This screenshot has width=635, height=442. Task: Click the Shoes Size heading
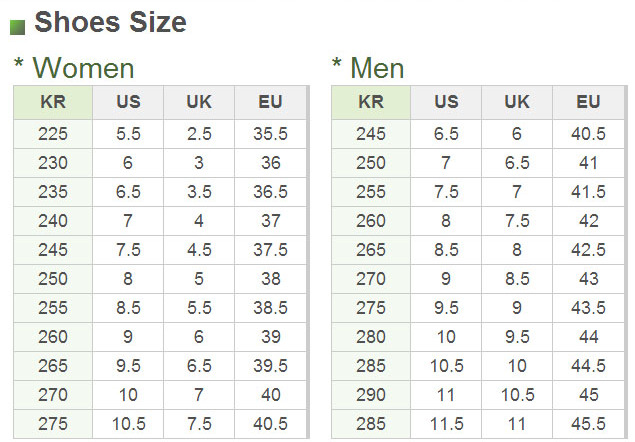110,22
